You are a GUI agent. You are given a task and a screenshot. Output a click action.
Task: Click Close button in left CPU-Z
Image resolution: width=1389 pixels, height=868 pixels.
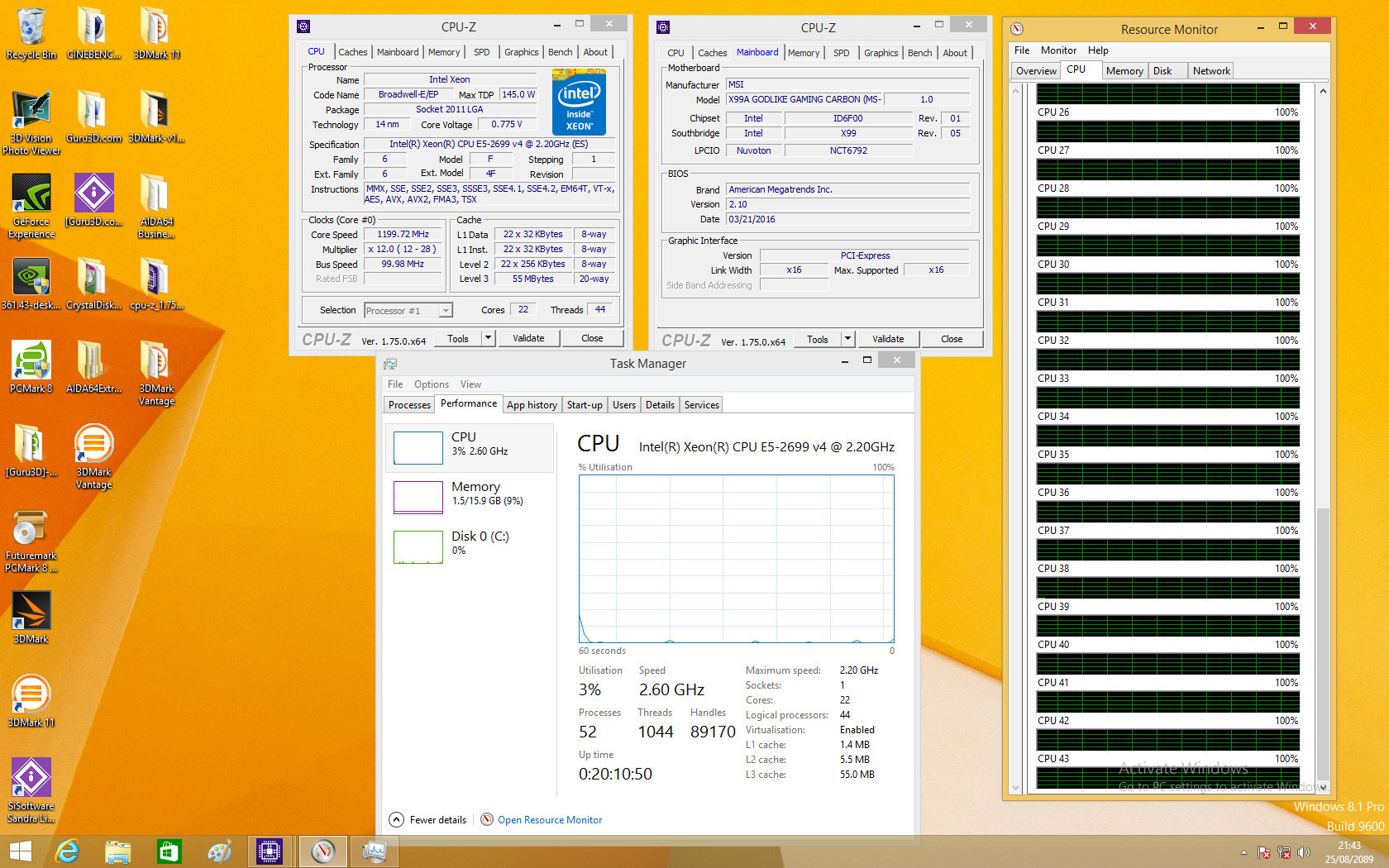pos(592,338)
